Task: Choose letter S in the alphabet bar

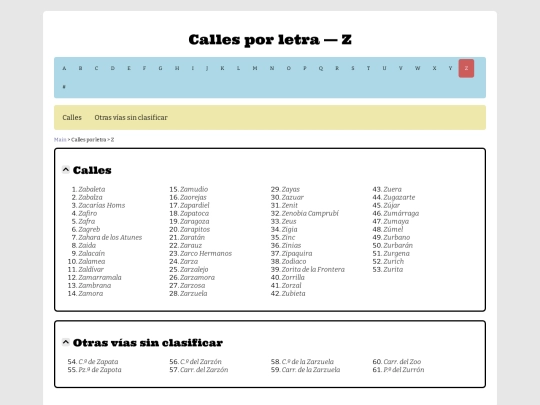Action: pos(353,68)
